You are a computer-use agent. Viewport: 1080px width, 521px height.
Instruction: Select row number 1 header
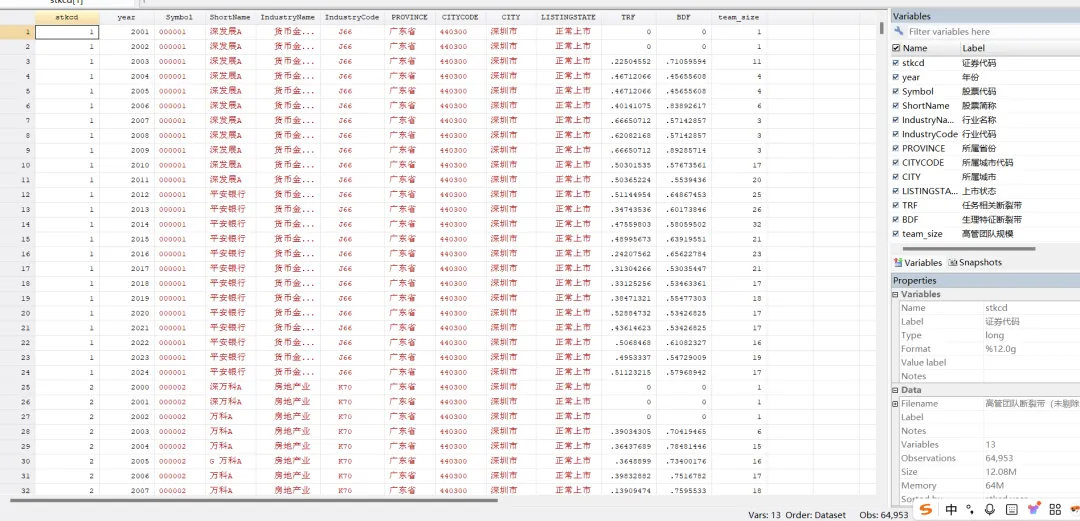point(17,32)
